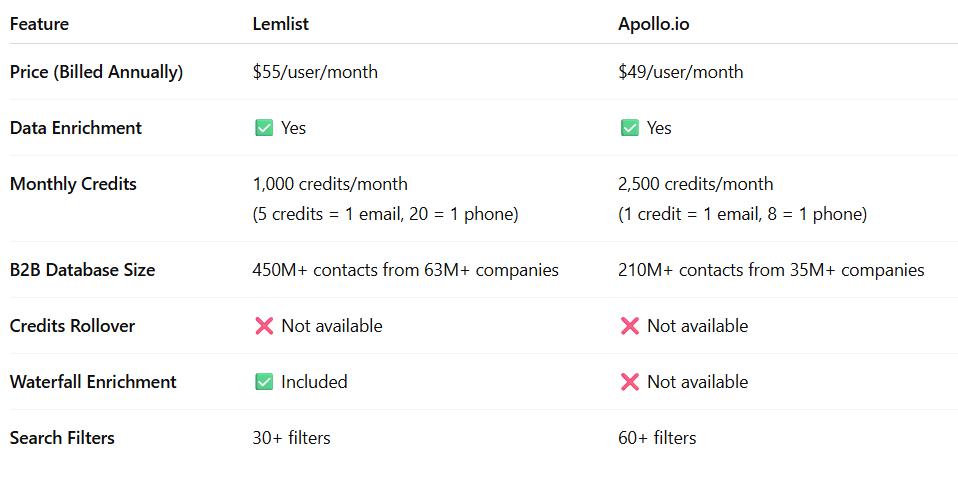
Task: Click the red cross in Lemlist Credits Rollover
Action: pyautogui.click(x=264, y=325)
